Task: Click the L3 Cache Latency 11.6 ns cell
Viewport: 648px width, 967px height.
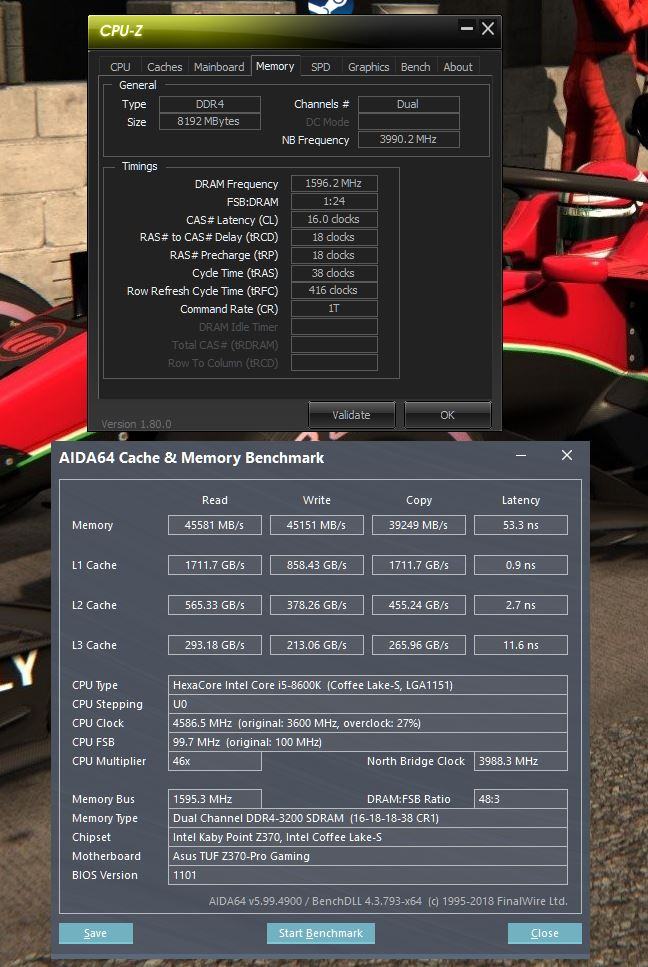Action: point(521,645)
